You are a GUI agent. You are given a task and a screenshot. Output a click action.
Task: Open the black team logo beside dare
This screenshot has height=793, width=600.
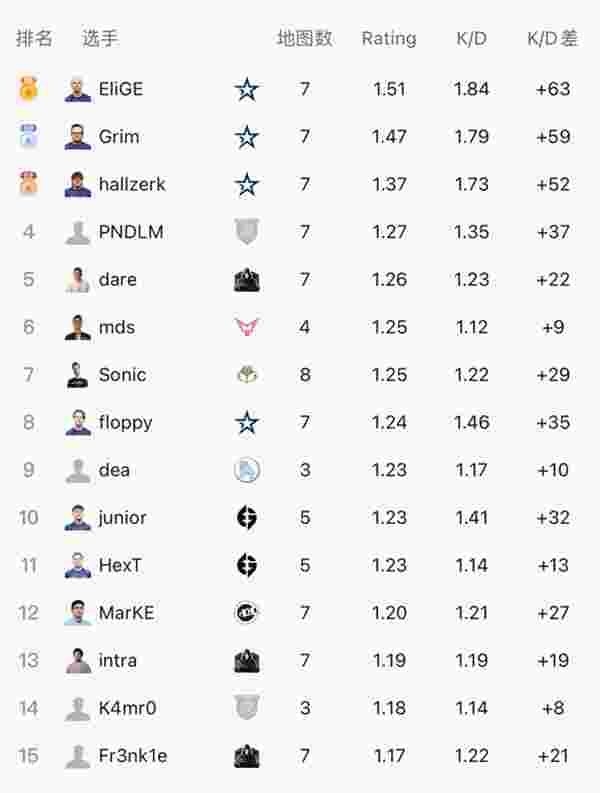click(247, 280)
